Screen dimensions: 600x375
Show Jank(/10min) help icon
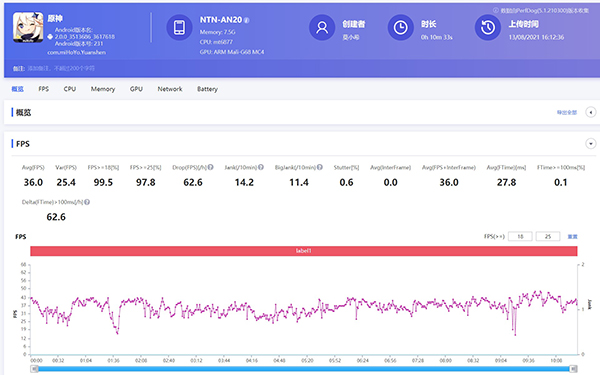point(261,167)
